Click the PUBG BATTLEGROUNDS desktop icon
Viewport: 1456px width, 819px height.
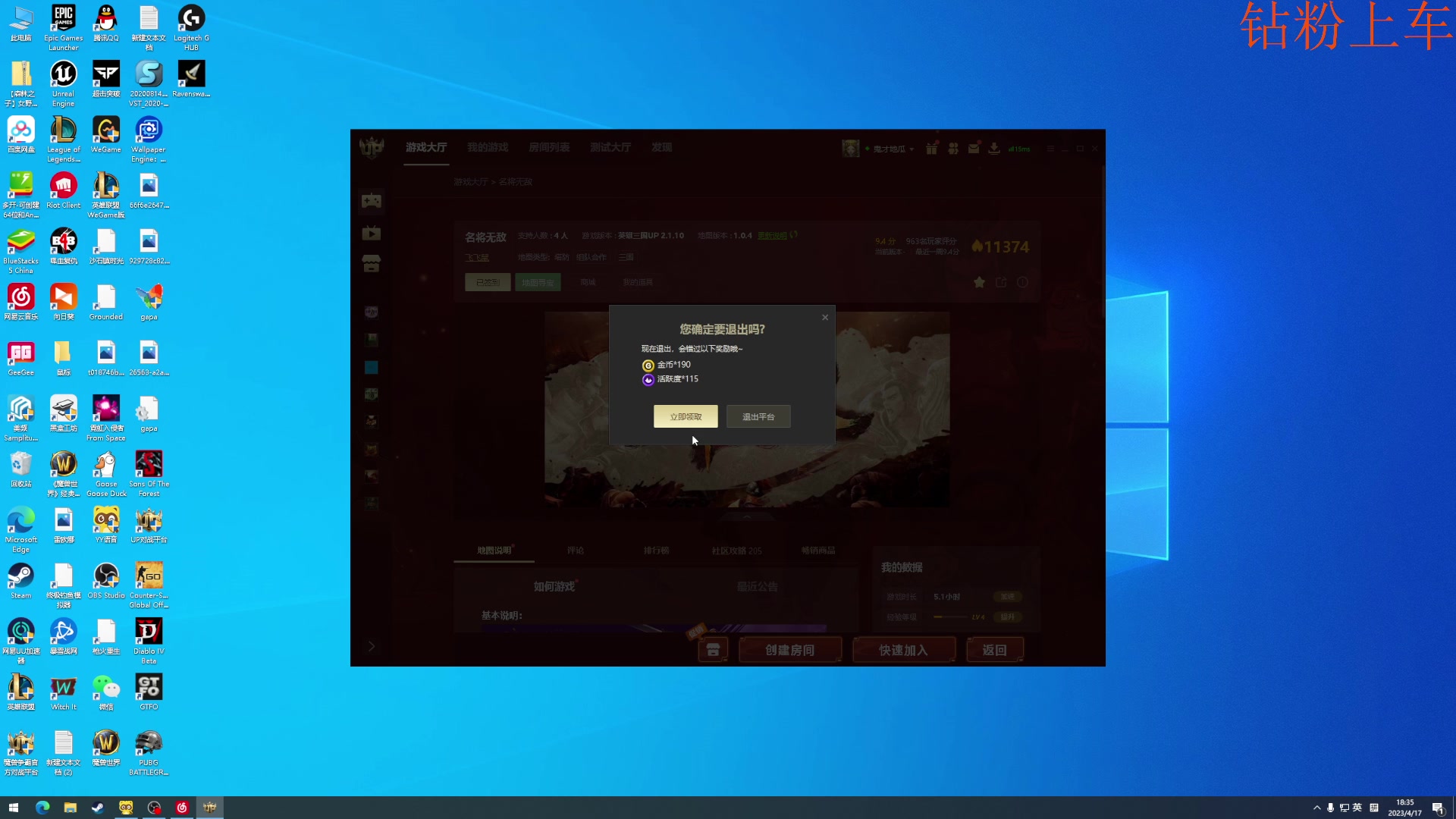tap(149, 752)
